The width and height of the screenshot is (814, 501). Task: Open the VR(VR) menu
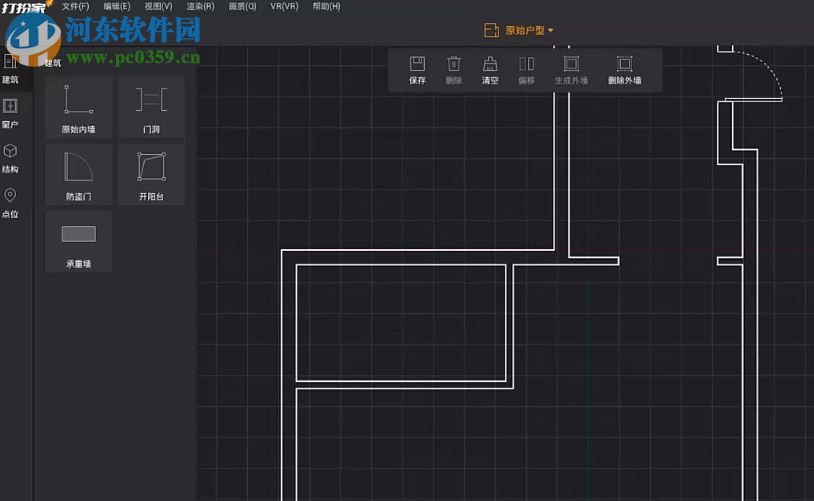284,6
